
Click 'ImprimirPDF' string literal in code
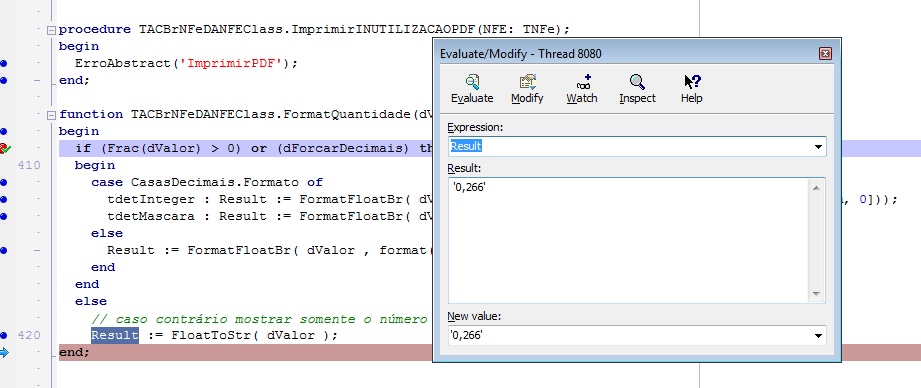(234, 63)
